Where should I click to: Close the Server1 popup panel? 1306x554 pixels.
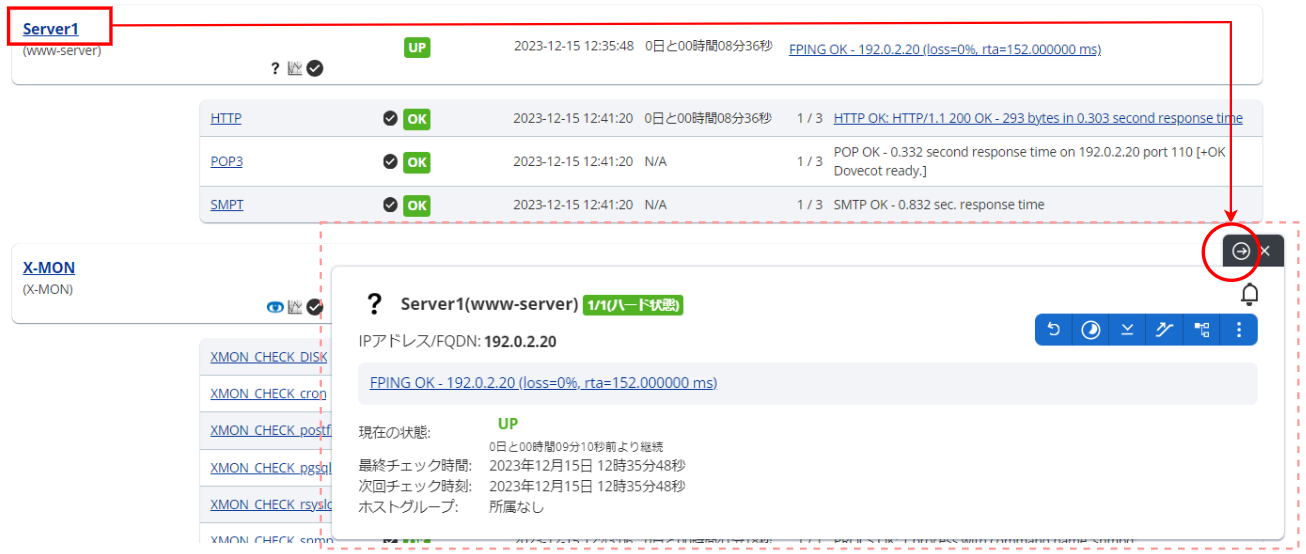click(x=1265, y=251)
